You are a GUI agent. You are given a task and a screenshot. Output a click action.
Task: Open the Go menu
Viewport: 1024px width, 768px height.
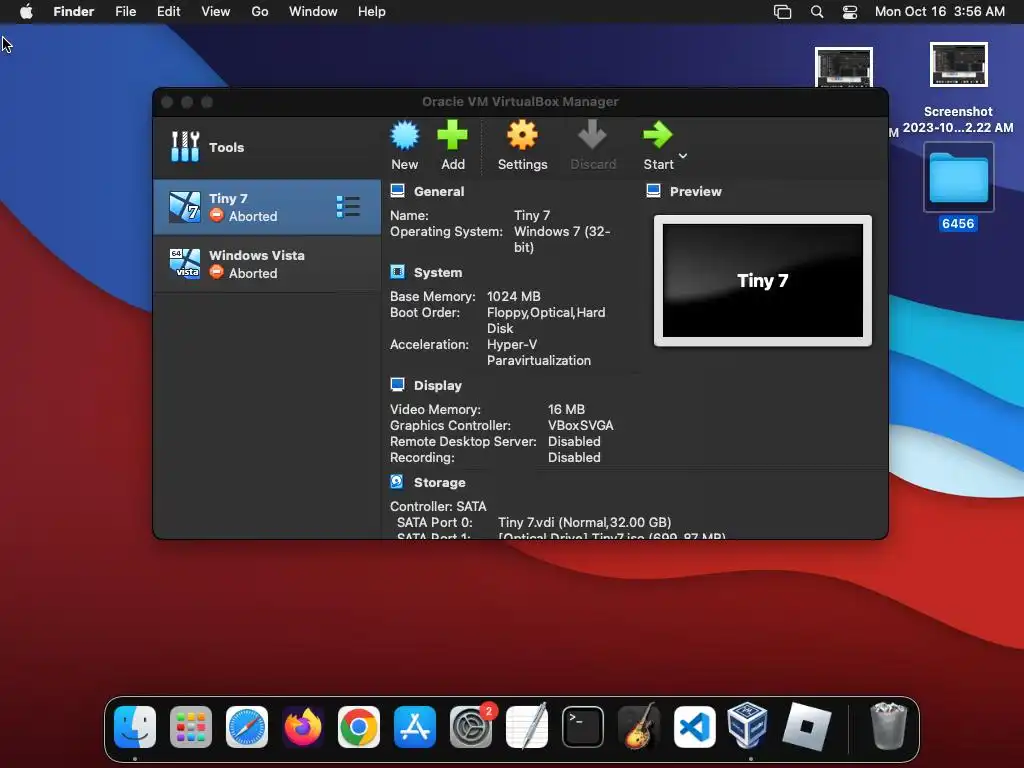pos(260,12)
